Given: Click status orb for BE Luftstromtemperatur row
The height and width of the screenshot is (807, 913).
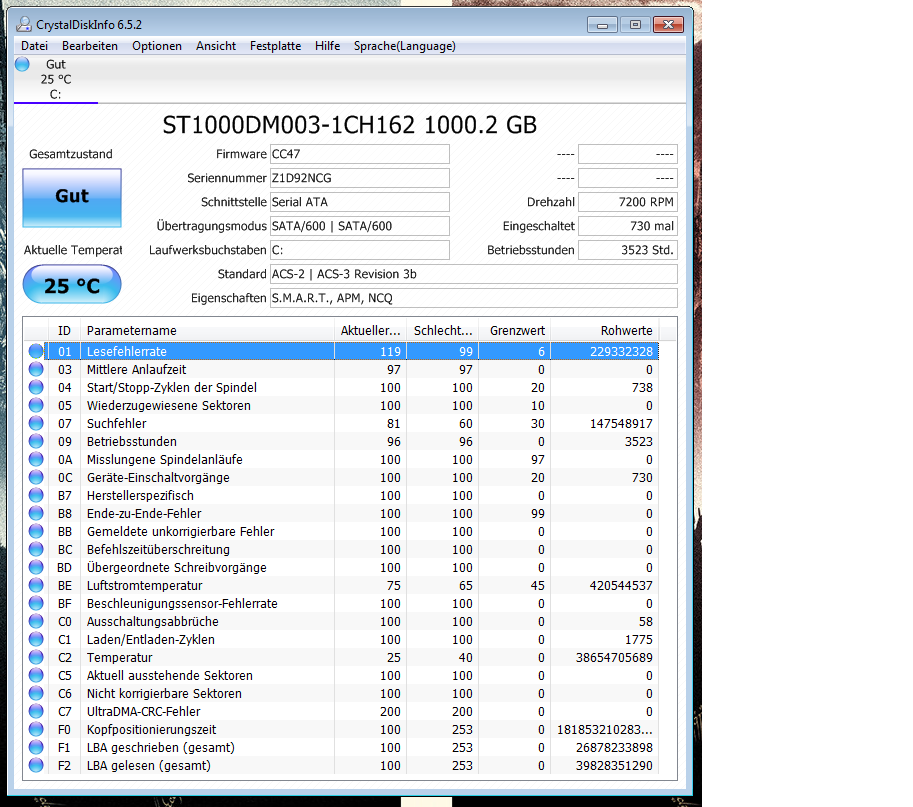Looking at the screenshot, I should [36, 585].
